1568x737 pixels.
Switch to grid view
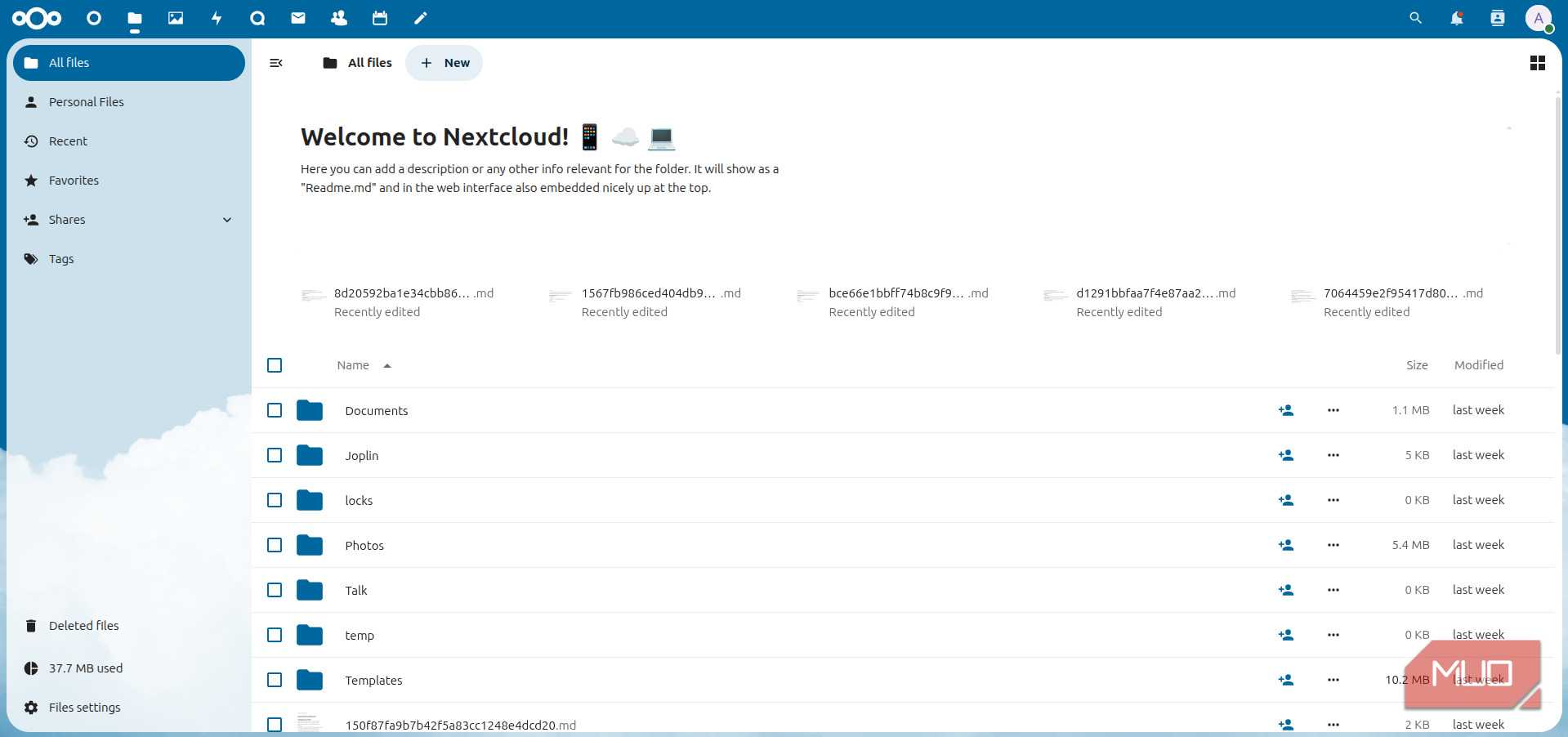1538,63
